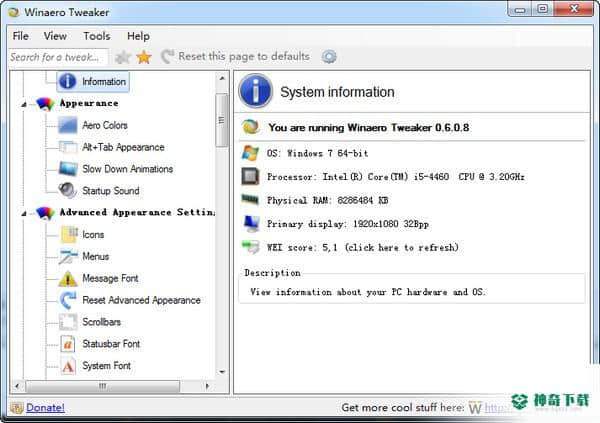This screenshot has width=600, height=423.
Task: Click the WEI score icon
Action: 251,247
